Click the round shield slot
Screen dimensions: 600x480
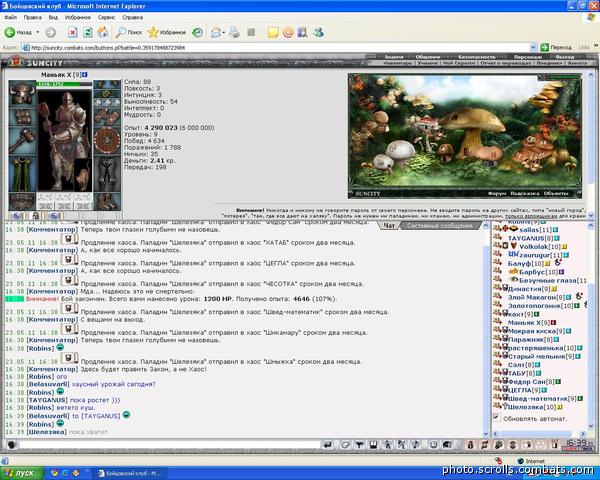tap(107, 140)
